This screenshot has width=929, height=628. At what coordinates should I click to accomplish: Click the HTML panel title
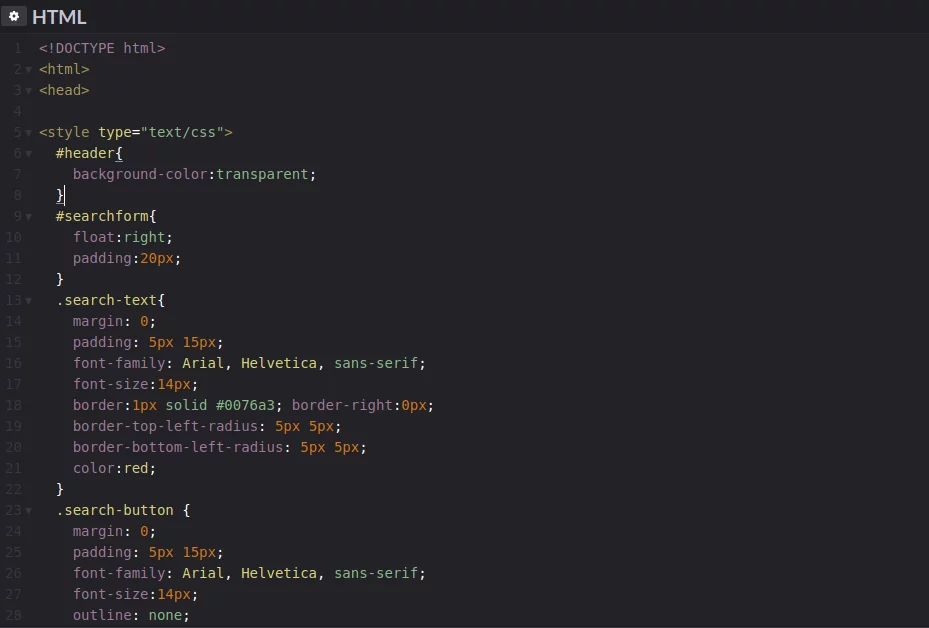tap(59, 17)
